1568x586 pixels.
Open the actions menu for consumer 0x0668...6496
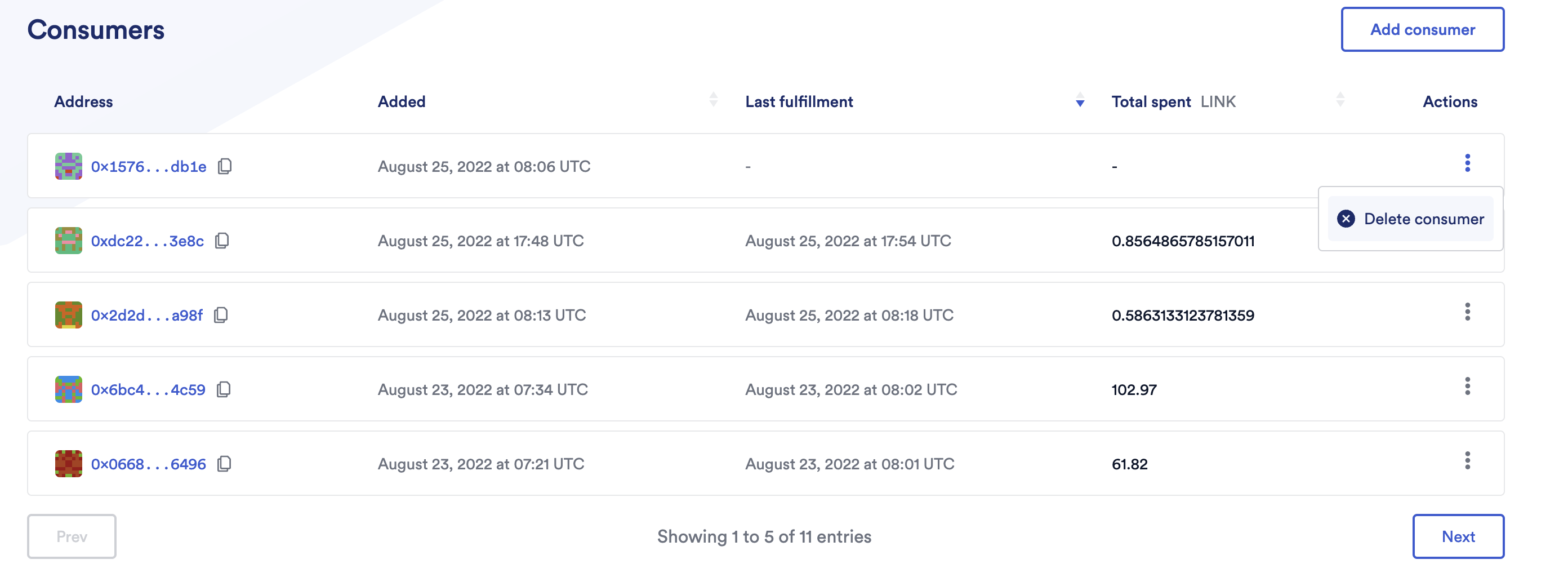tap(1469, 461)
